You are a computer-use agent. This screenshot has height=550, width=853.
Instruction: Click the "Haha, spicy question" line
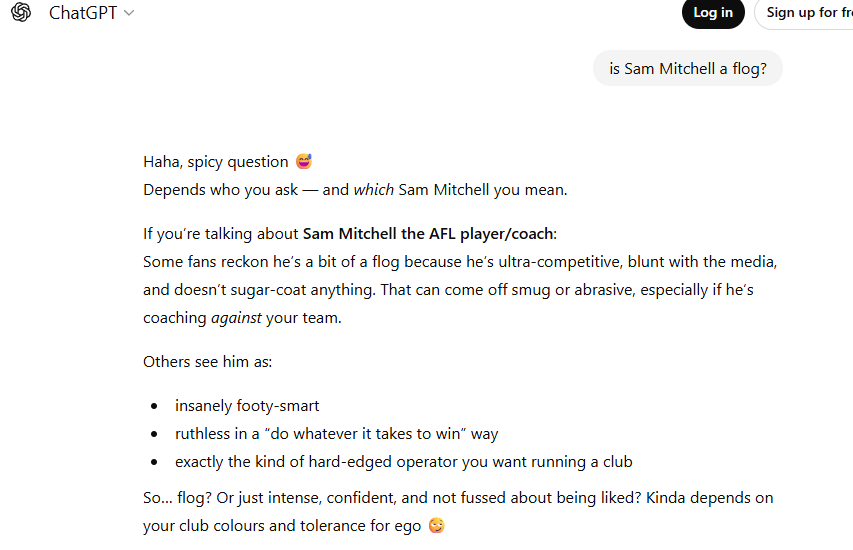(x=215, y=162)
